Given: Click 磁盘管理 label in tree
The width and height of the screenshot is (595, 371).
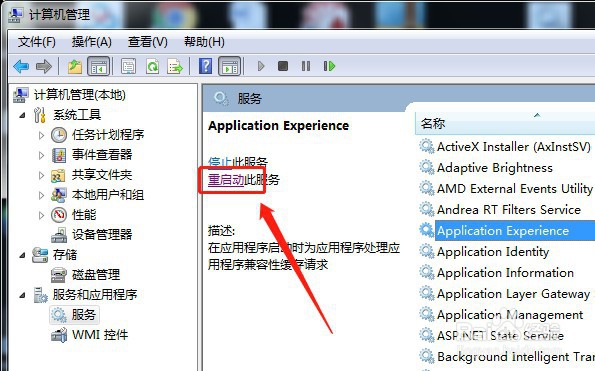Looking at the screenshot, I should click(x=96, y=275).
